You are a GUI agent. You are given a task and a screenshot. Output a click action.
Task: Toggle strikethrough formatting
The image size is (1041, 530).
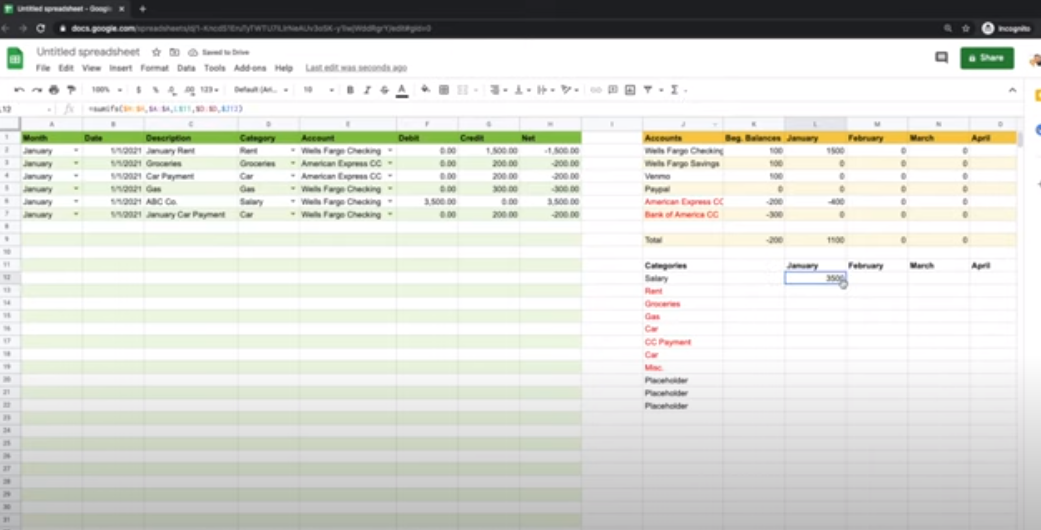384,90
